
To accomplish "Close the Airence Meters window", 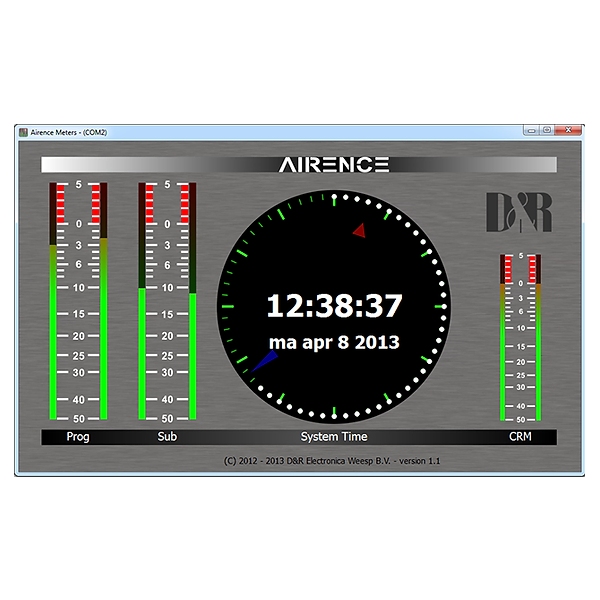I will click(568, 130).
